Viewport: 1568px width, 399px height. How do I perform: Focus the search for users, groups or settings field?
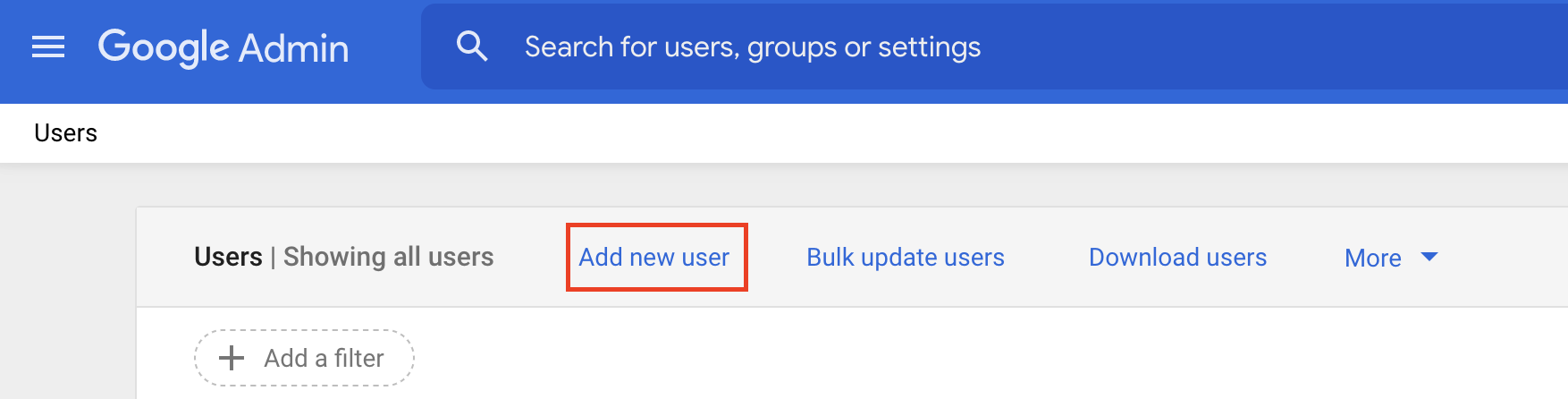pyautogui.click(x=752, y=47)
